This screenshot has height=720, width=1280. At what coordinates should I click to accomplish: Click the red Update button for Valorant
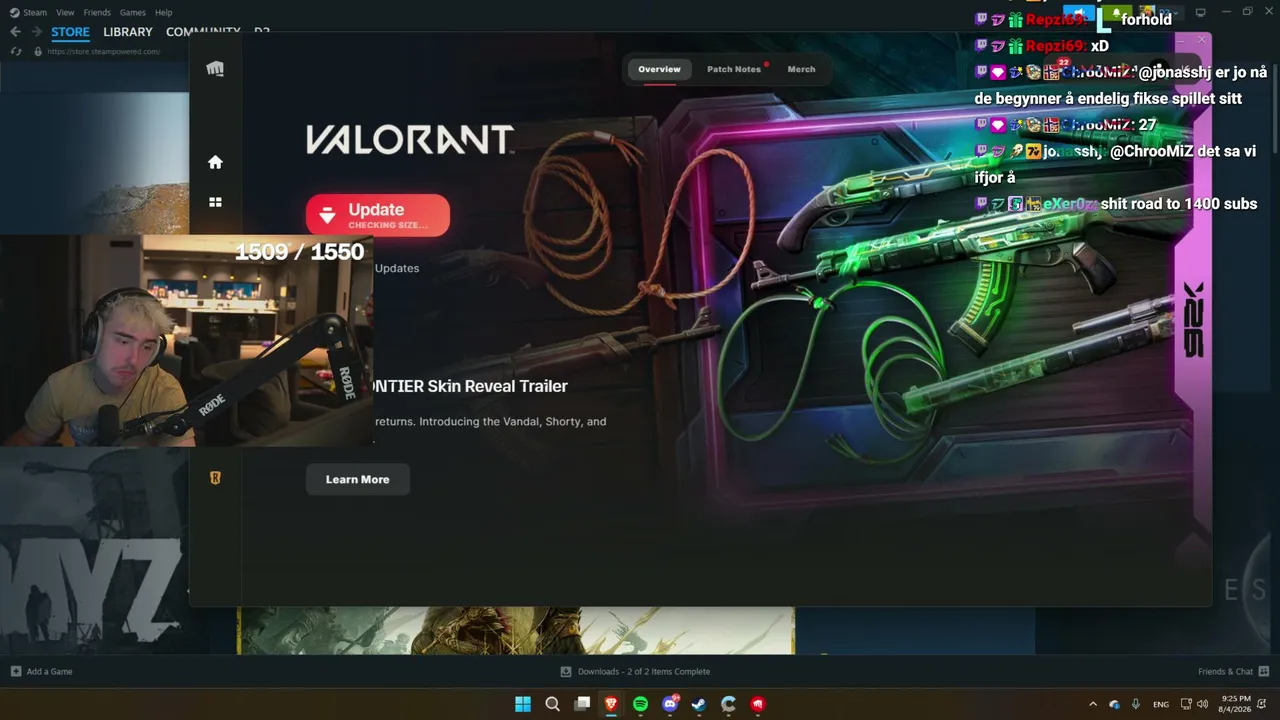(x=378, y=215)
